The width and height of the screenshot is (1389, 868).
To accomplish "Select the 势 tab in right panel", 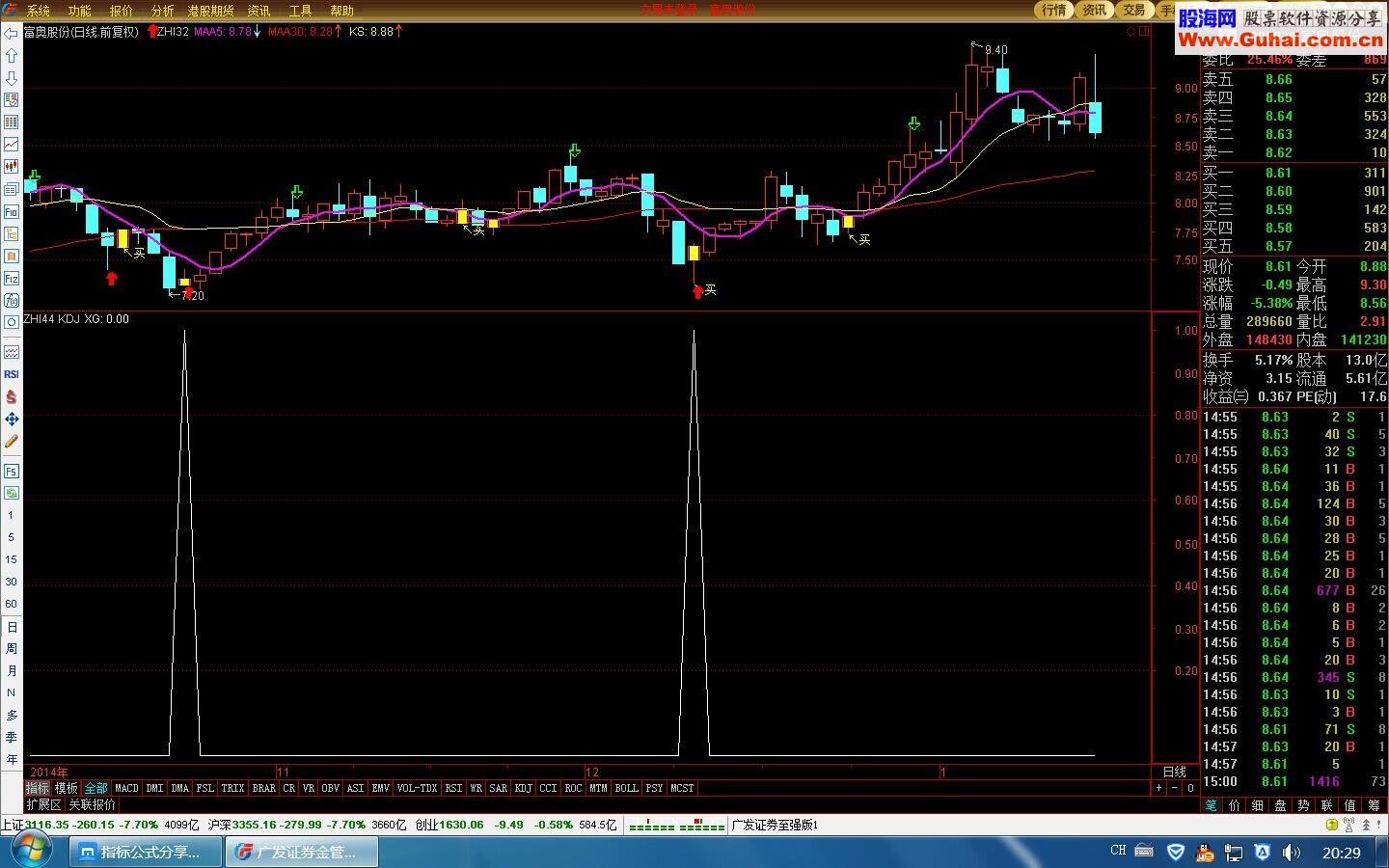I will (1304, 805).
